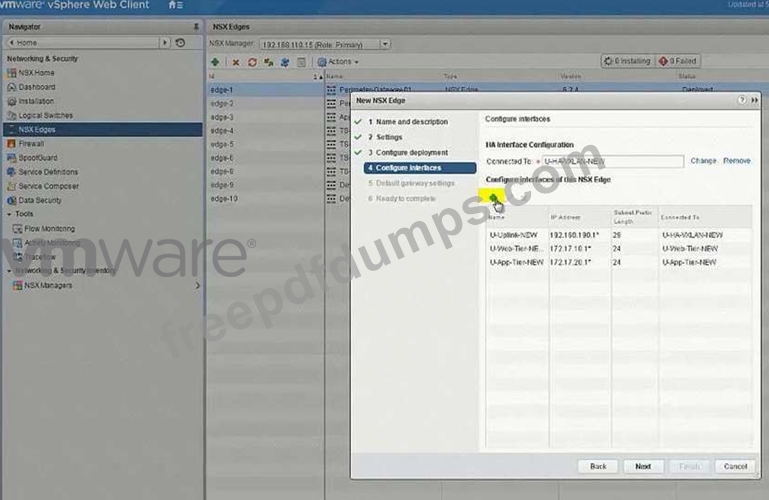
Task: Click the HA interface Connected To field
Action: (613, 161)
